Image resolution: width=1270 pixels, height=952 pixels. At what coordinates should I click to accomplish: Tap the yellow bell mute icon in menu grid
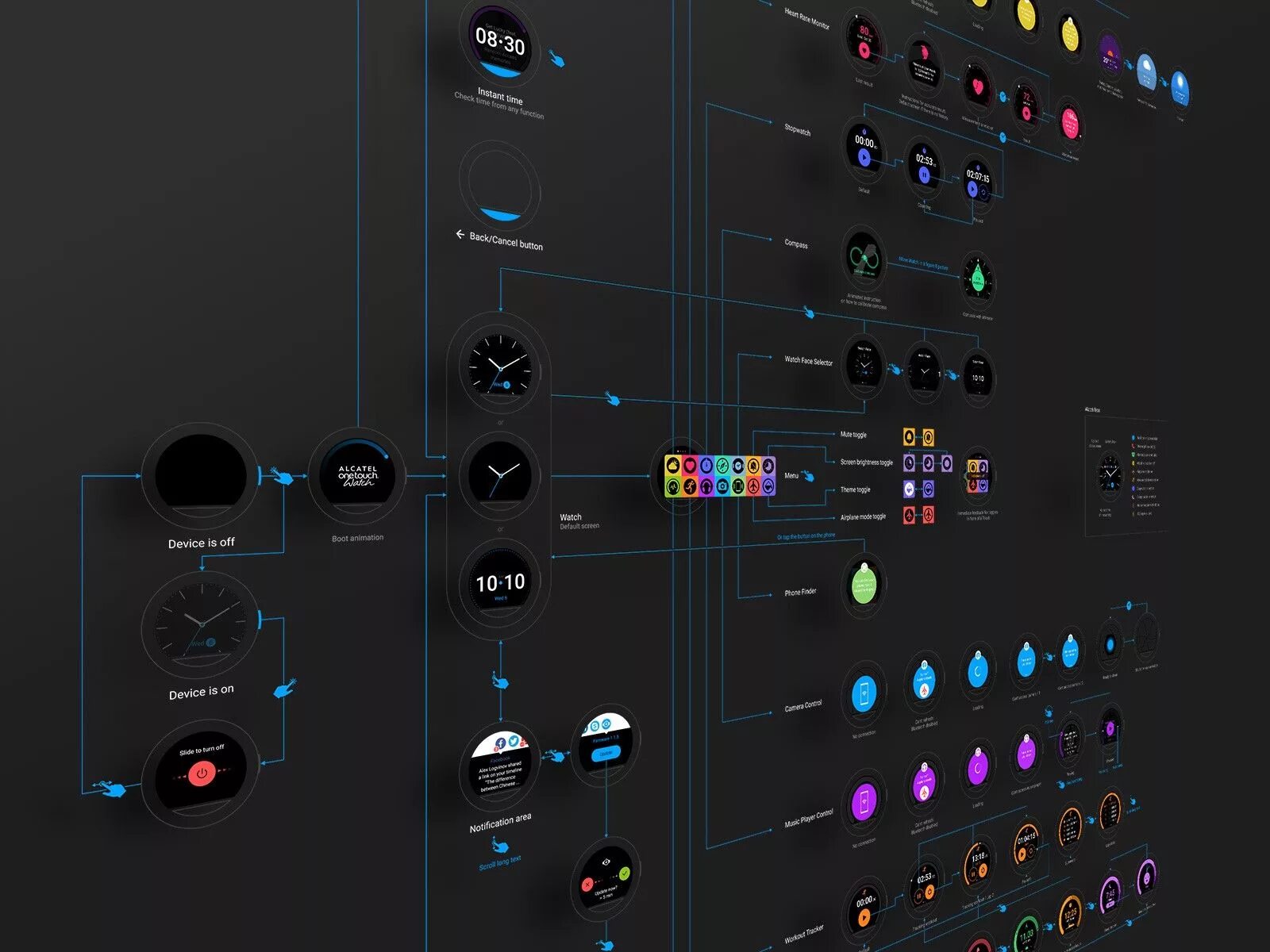coord(753,466)
